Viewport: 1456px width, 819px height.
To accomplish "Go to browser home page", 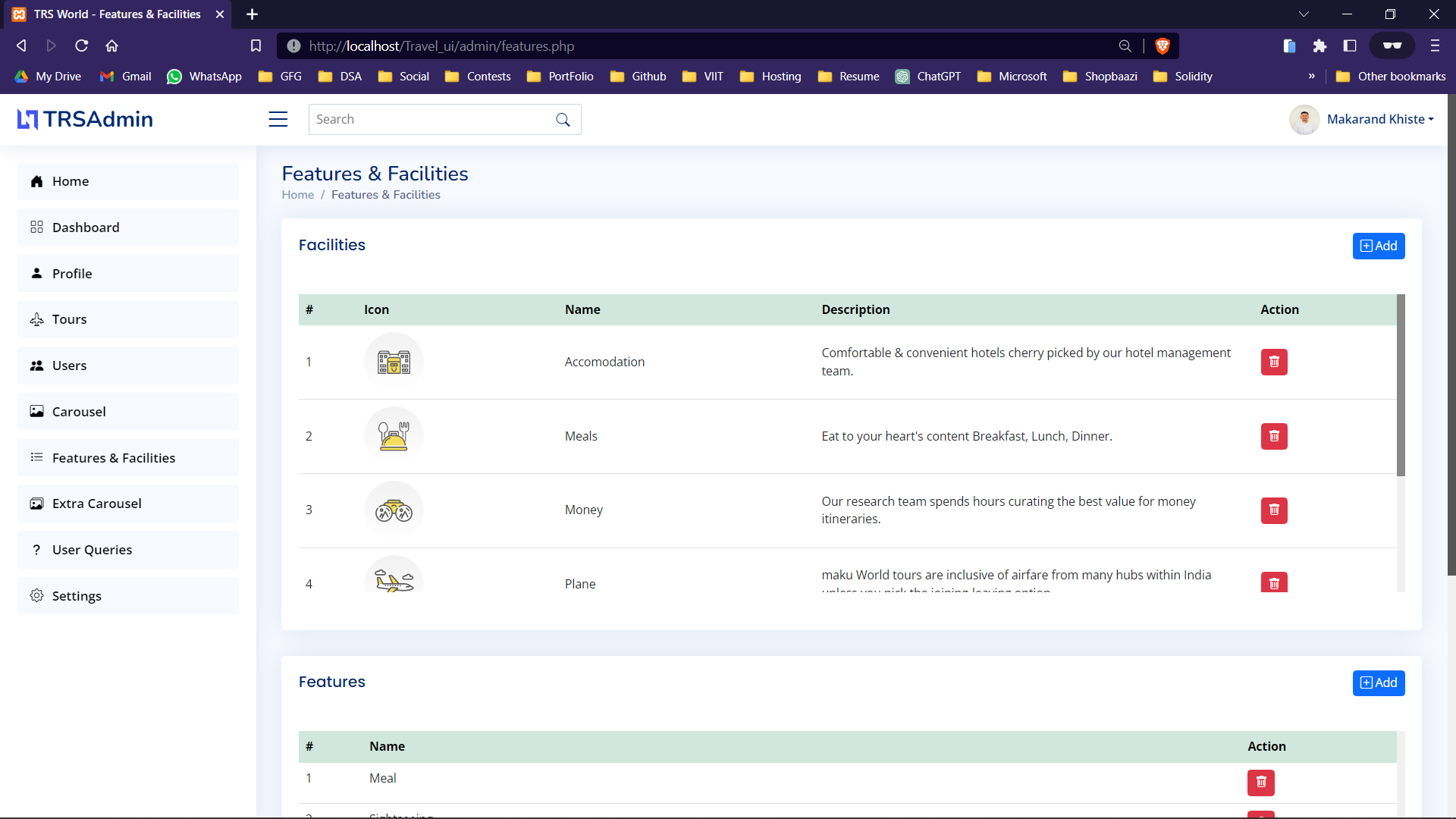I will [111, 46].
